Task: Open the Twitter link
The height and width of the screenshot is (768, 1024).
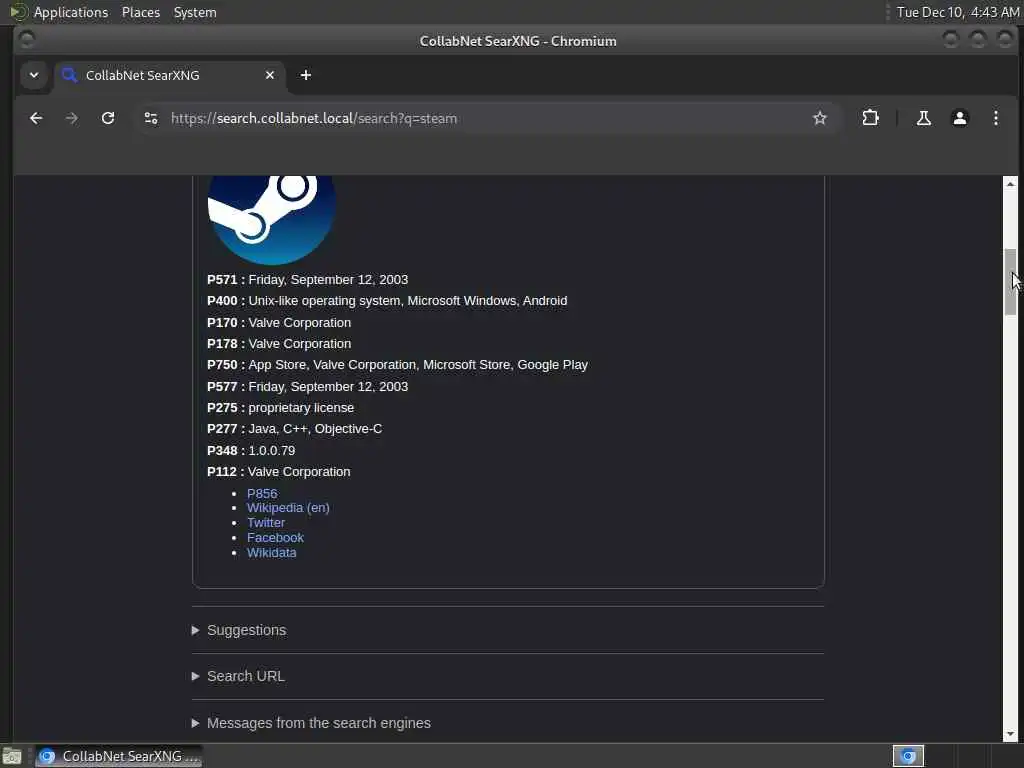Action: [x=266, y=522]
